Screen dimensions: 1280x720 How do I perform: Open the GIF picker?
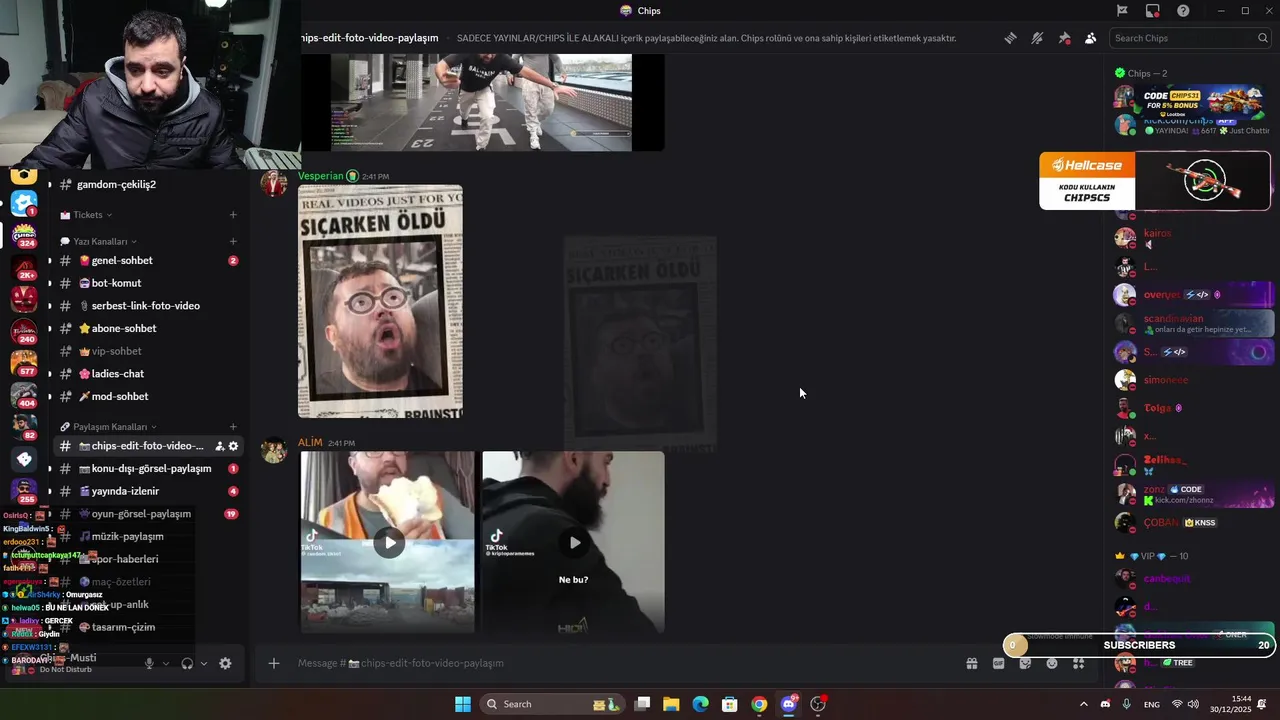pyautogui.click(x=998, y=663)
